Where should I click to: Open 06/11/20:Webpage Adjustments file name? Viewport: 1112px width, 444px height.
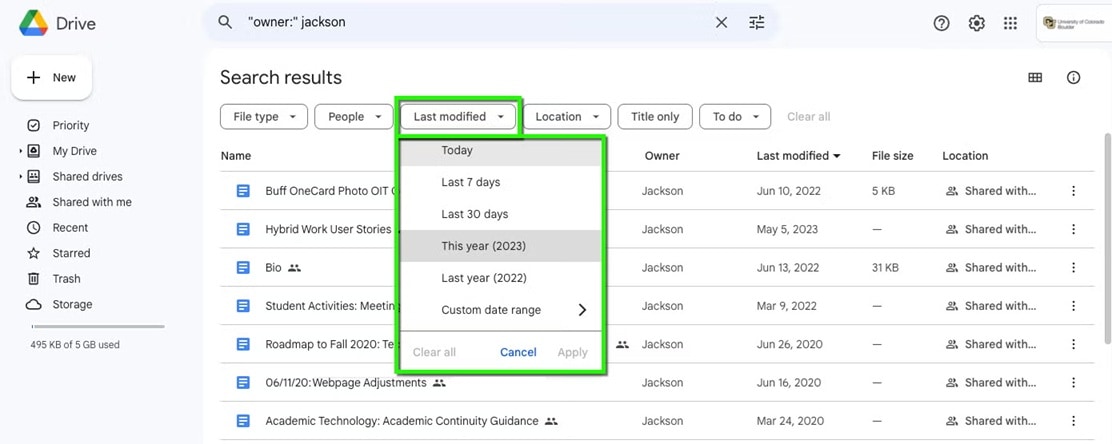click(x=346, y=383)
